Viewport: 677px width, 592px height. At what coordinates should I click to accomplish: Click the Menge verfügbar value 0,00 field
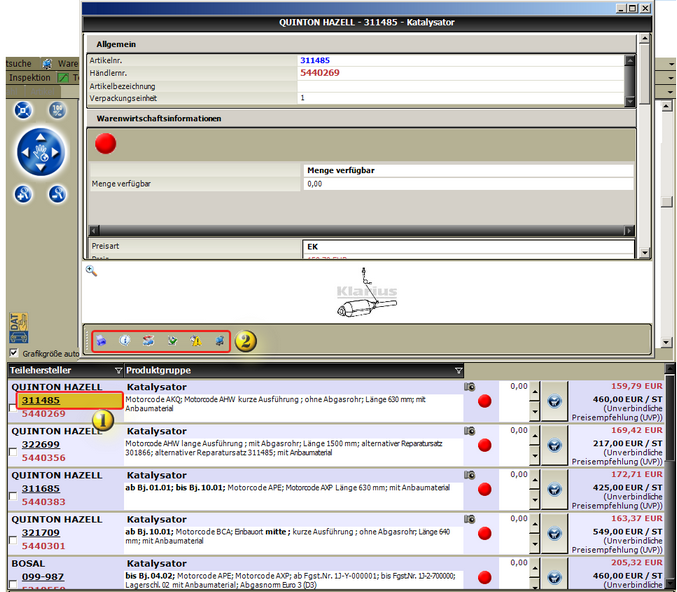tap(468, 184)
